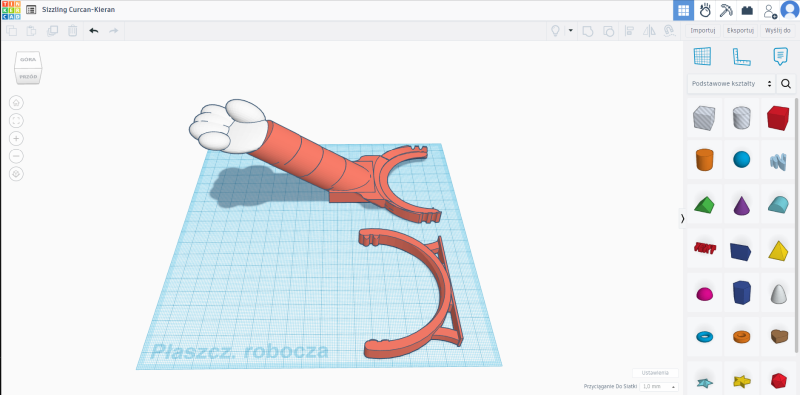Toggle show all hidden lightbulb

(x=555, y=31)
